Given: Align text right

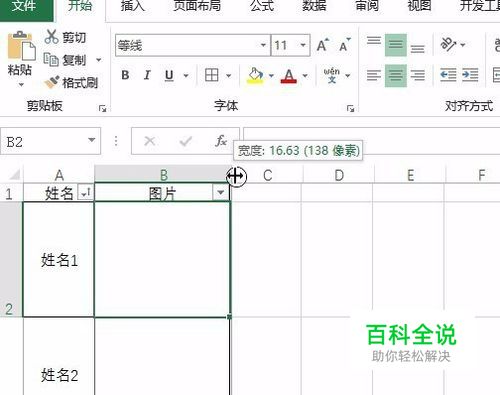Looking at the screenshot, I should (x=418, y=75).
